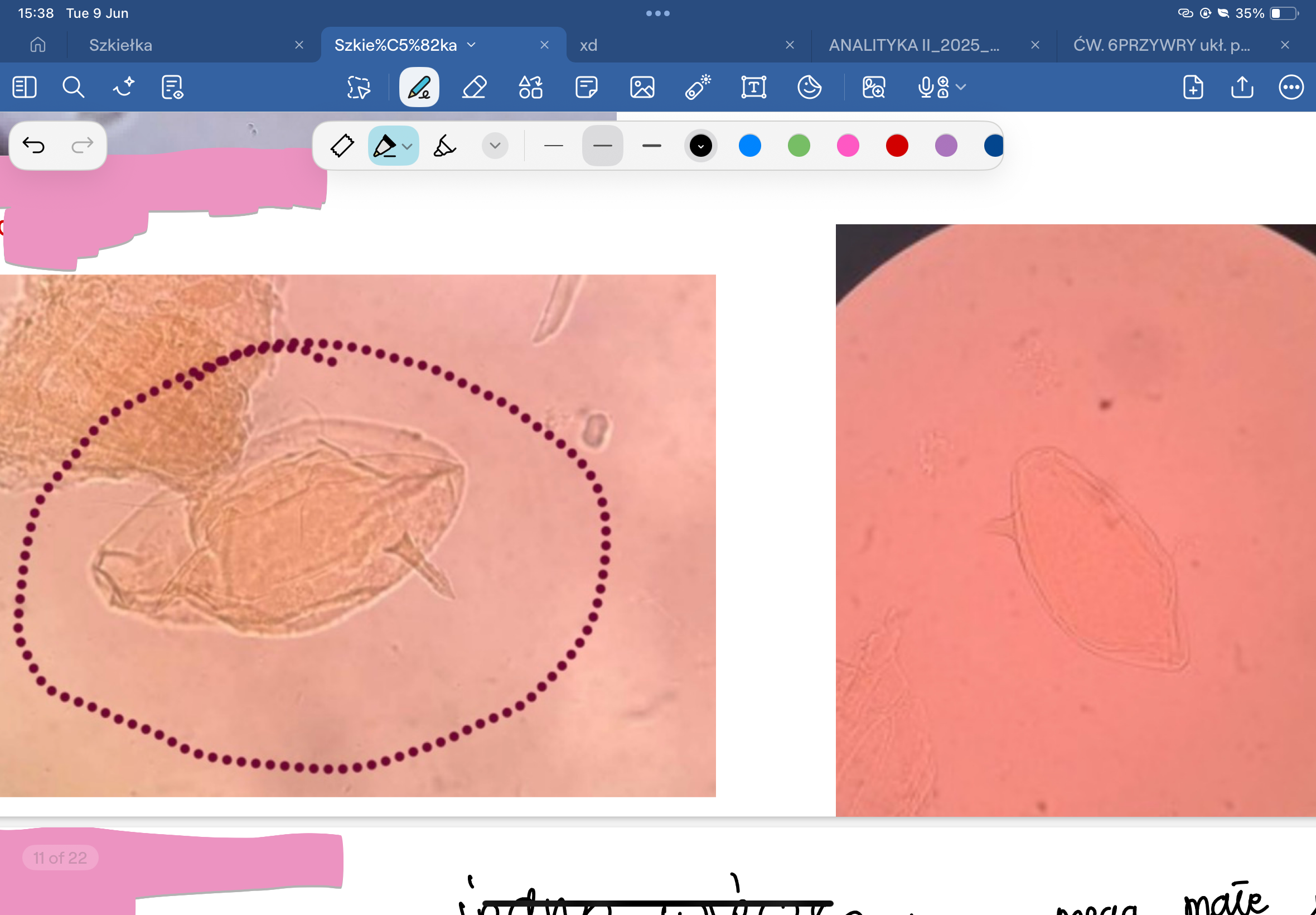Screen dimensions: 1316x915
Task: Pick the pink pen color
Action: pos(848,146)
